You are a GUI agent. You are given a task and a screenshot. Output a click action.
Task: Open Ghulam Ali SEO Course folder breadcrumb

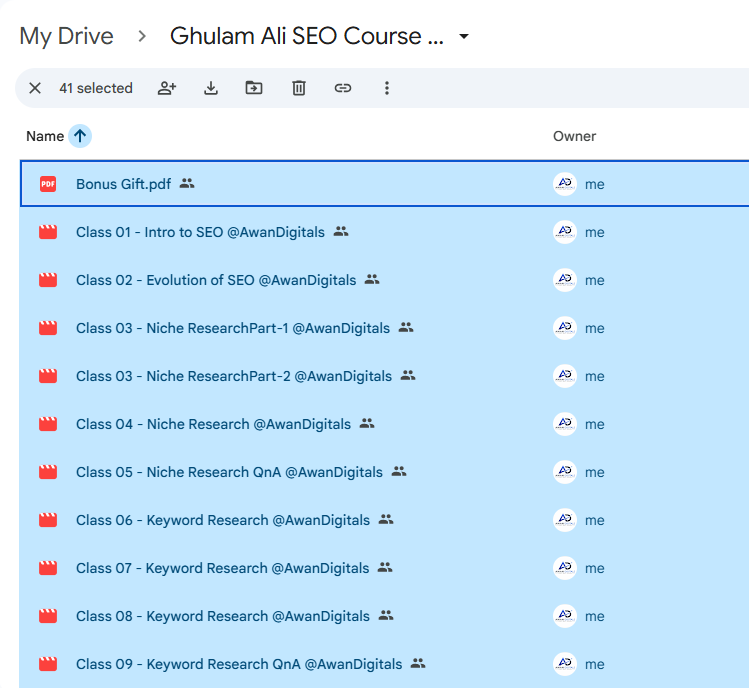[x=307, y=36]
